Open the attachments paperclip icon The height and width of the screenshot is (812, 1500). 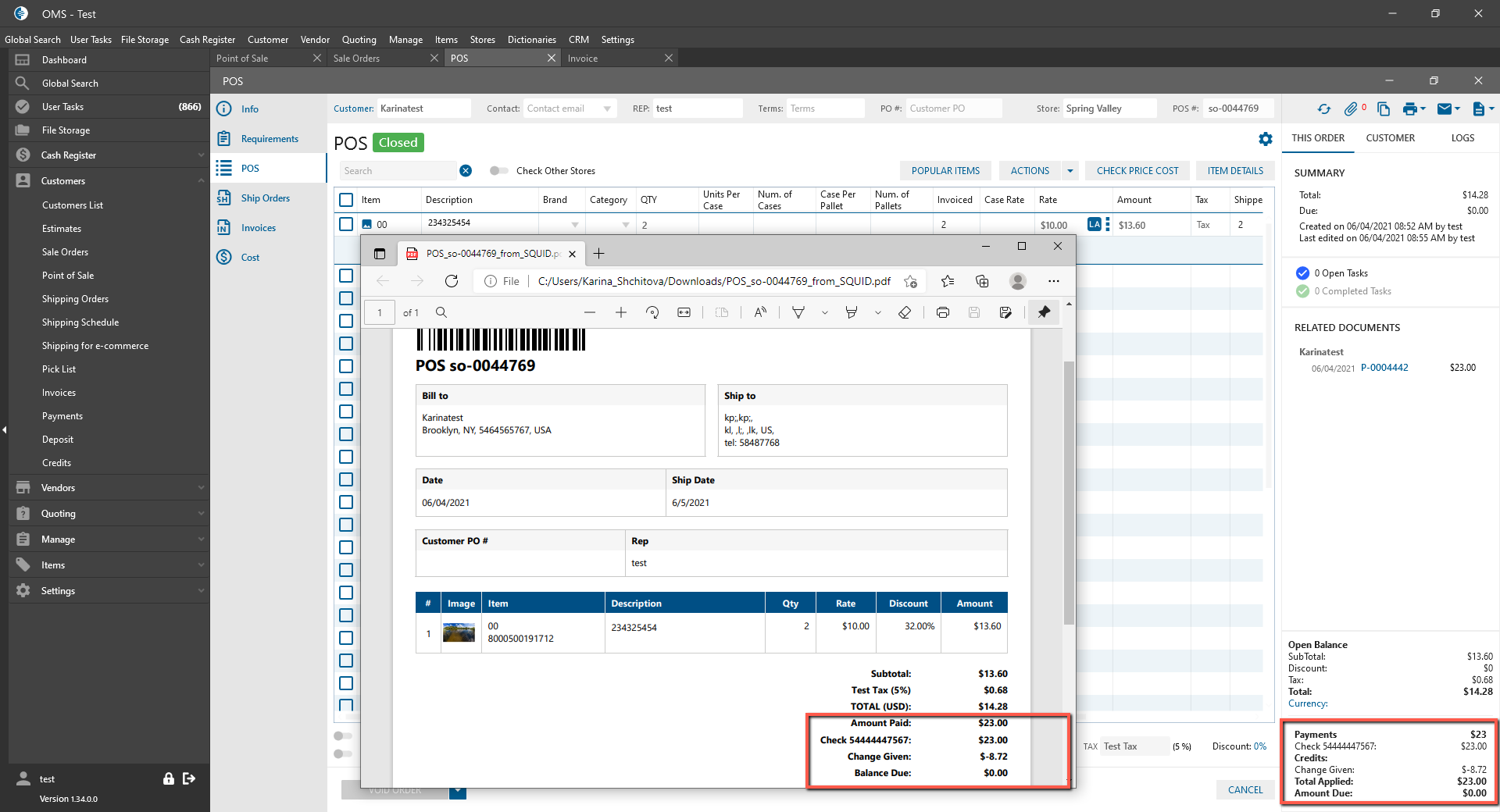coord(1351,109)
